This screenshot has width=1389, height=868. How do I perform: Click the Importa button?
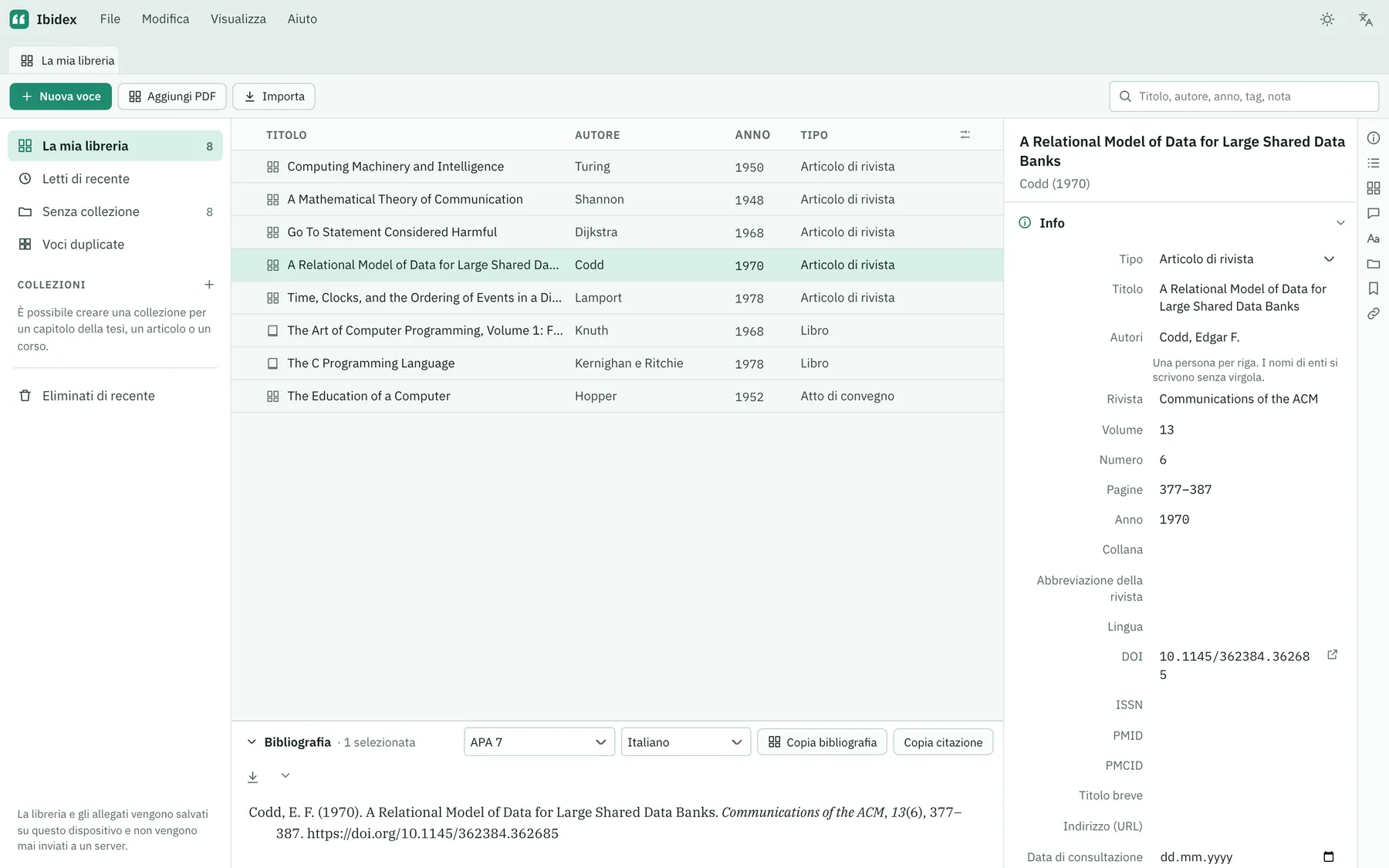point(274,96)
